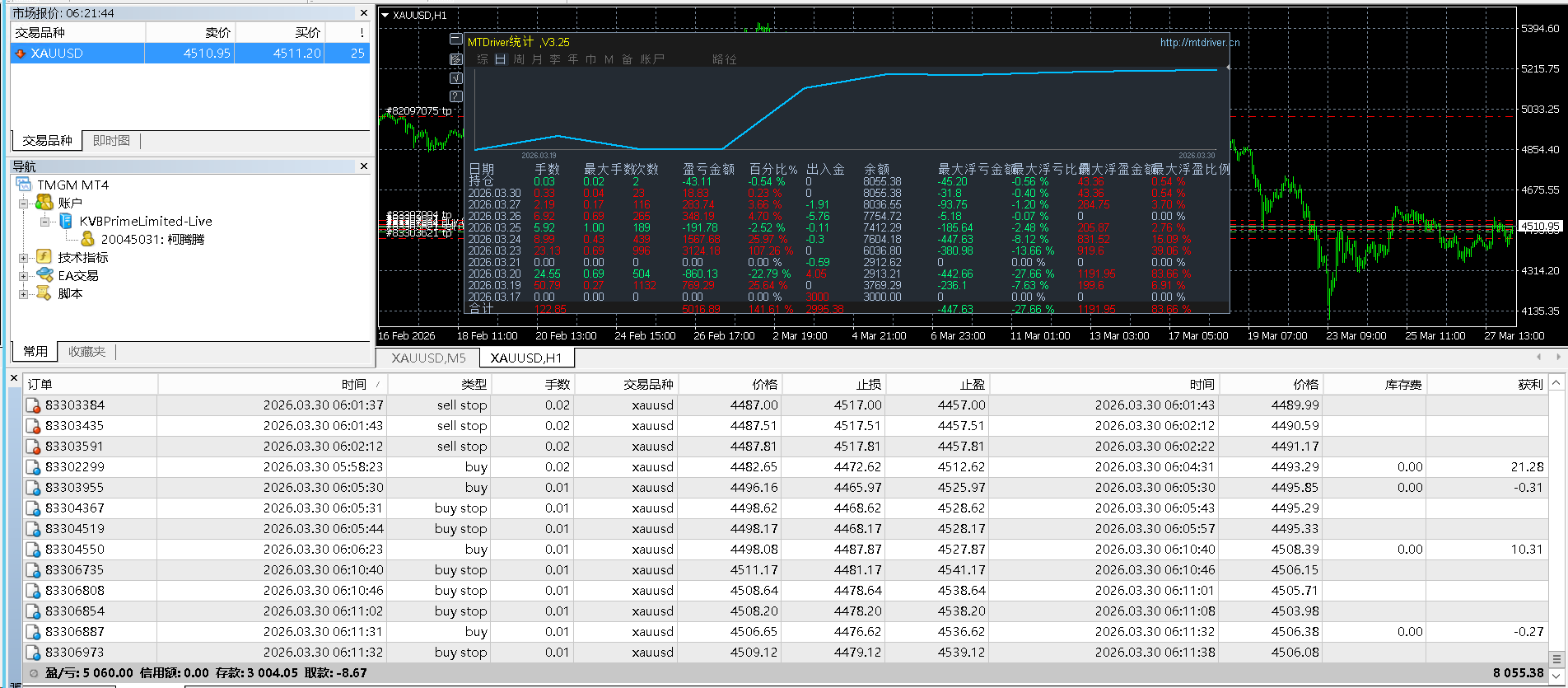Switch statistics to 月 monthly view
The width and height of the screenshot is (1568, 688).
point(536,59)
